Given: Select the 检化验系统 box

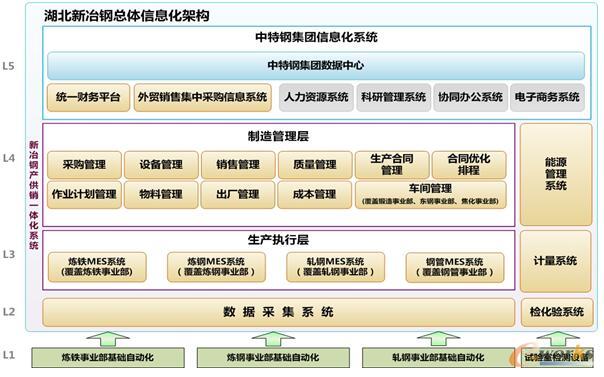Looking at the screenshot, I should click(x=557, y=312).
